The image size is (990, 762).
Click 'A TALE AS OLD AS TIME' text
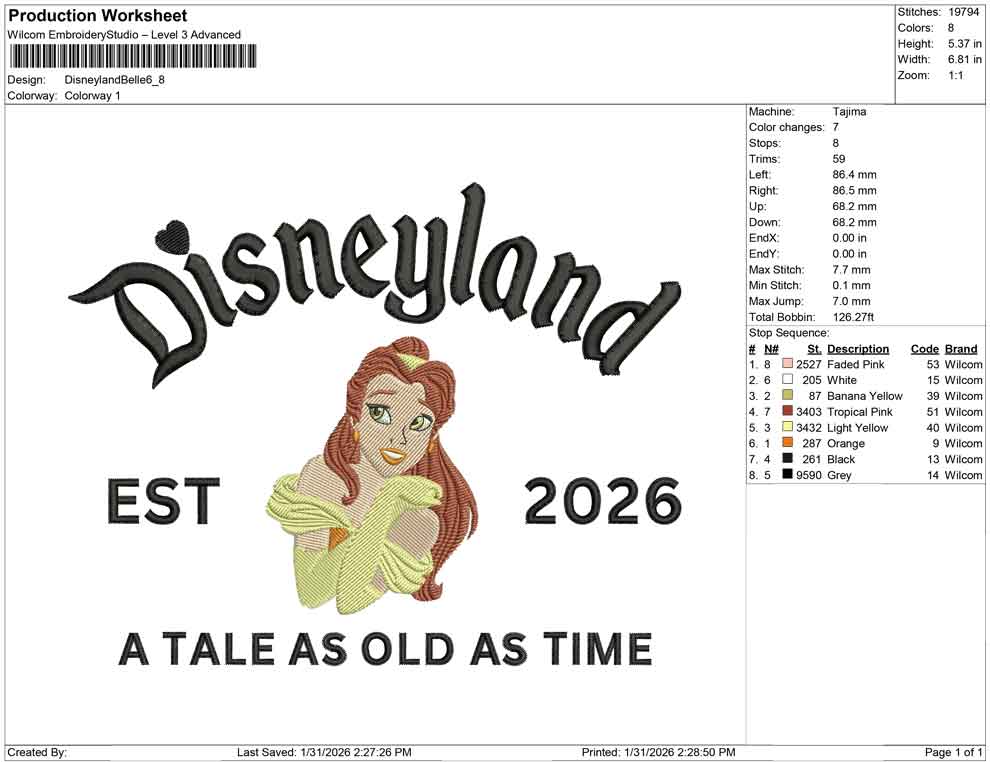coord(386,649)
